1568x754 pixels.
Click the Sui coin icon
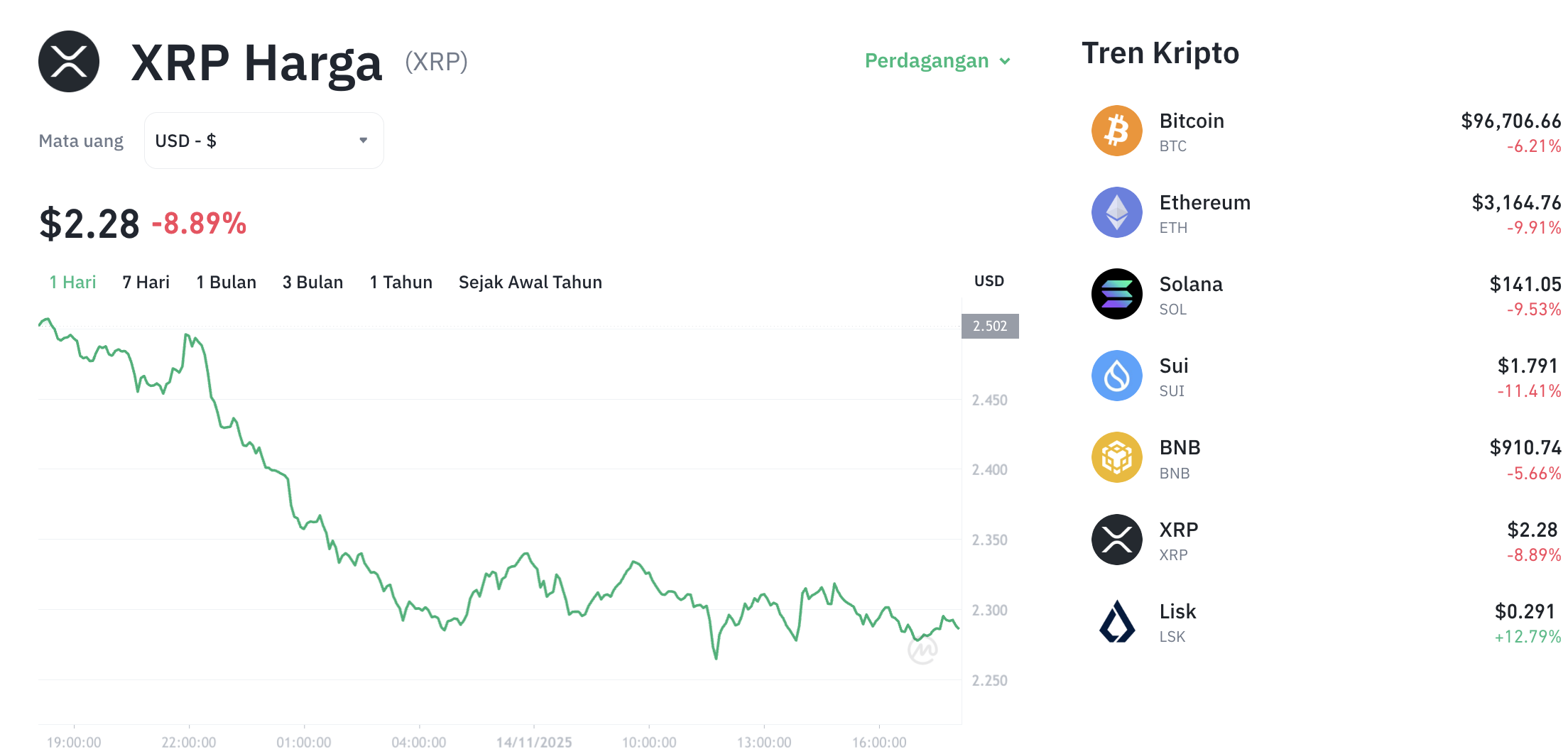tap(1116, 376)
